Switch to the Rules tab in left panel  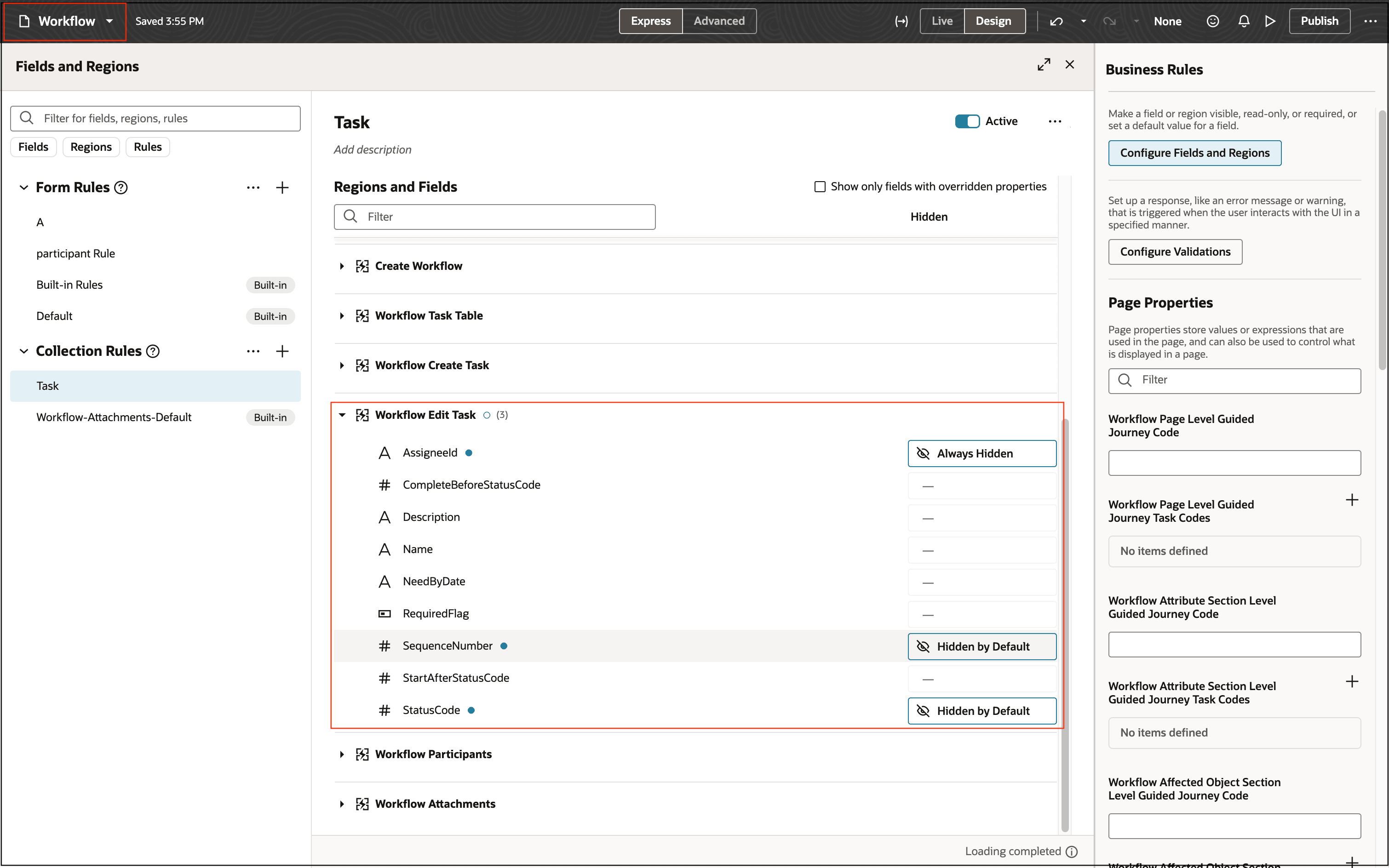tap(148, 147)
